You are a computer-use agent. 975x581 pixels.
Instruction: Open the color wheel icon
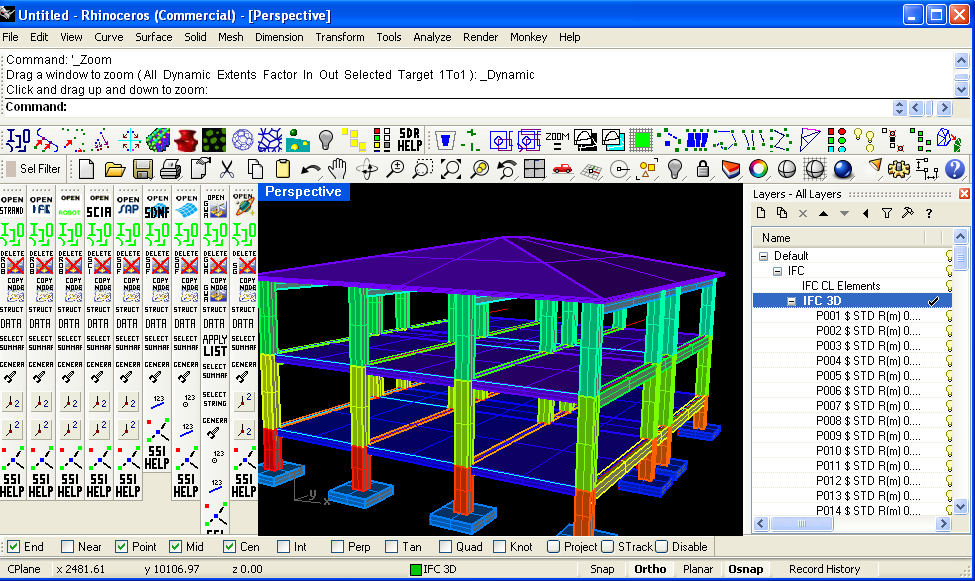[x=759, y=169]
